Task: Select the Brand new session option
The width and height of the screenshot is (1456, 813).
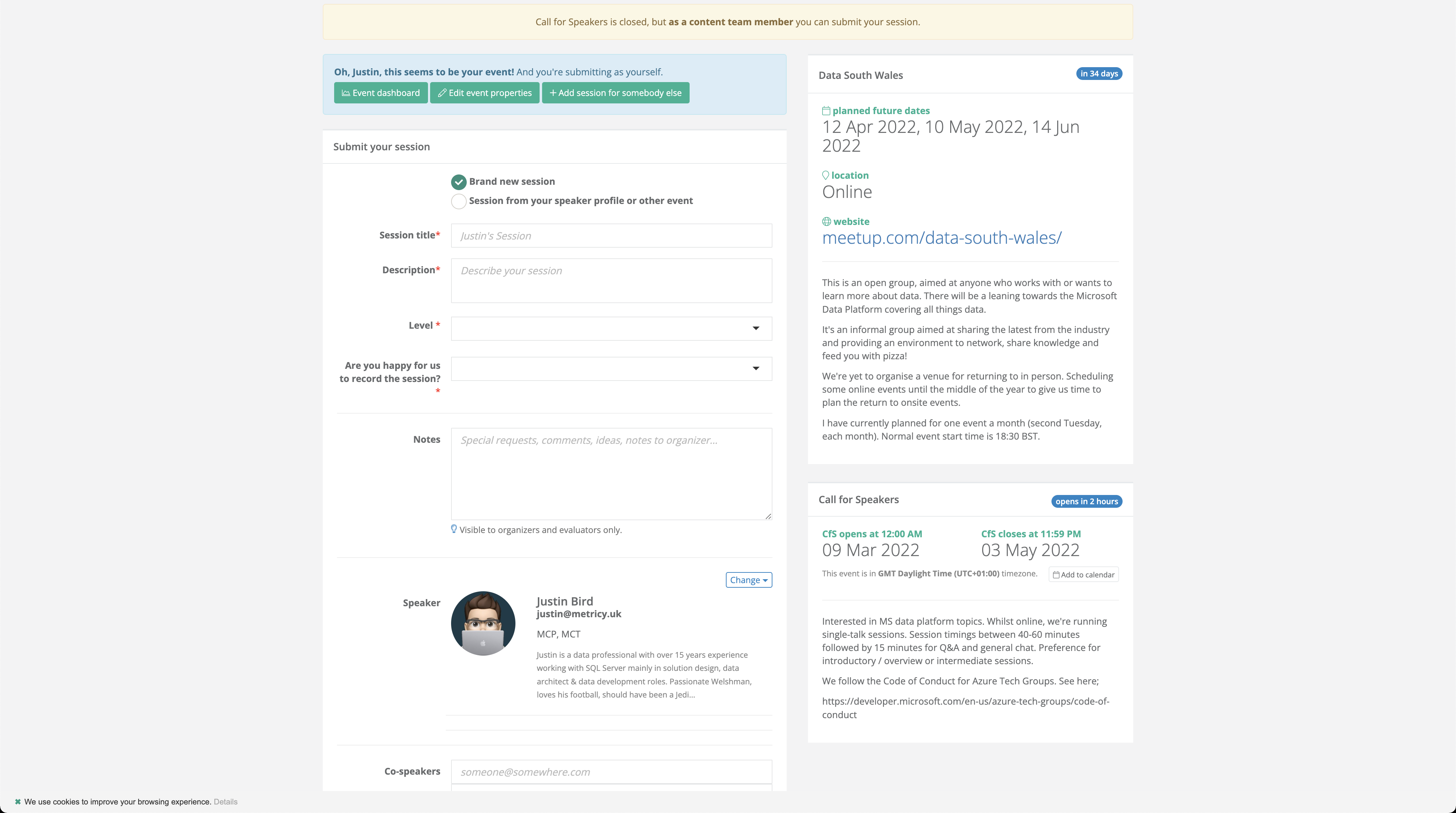Action: [459, 182]
